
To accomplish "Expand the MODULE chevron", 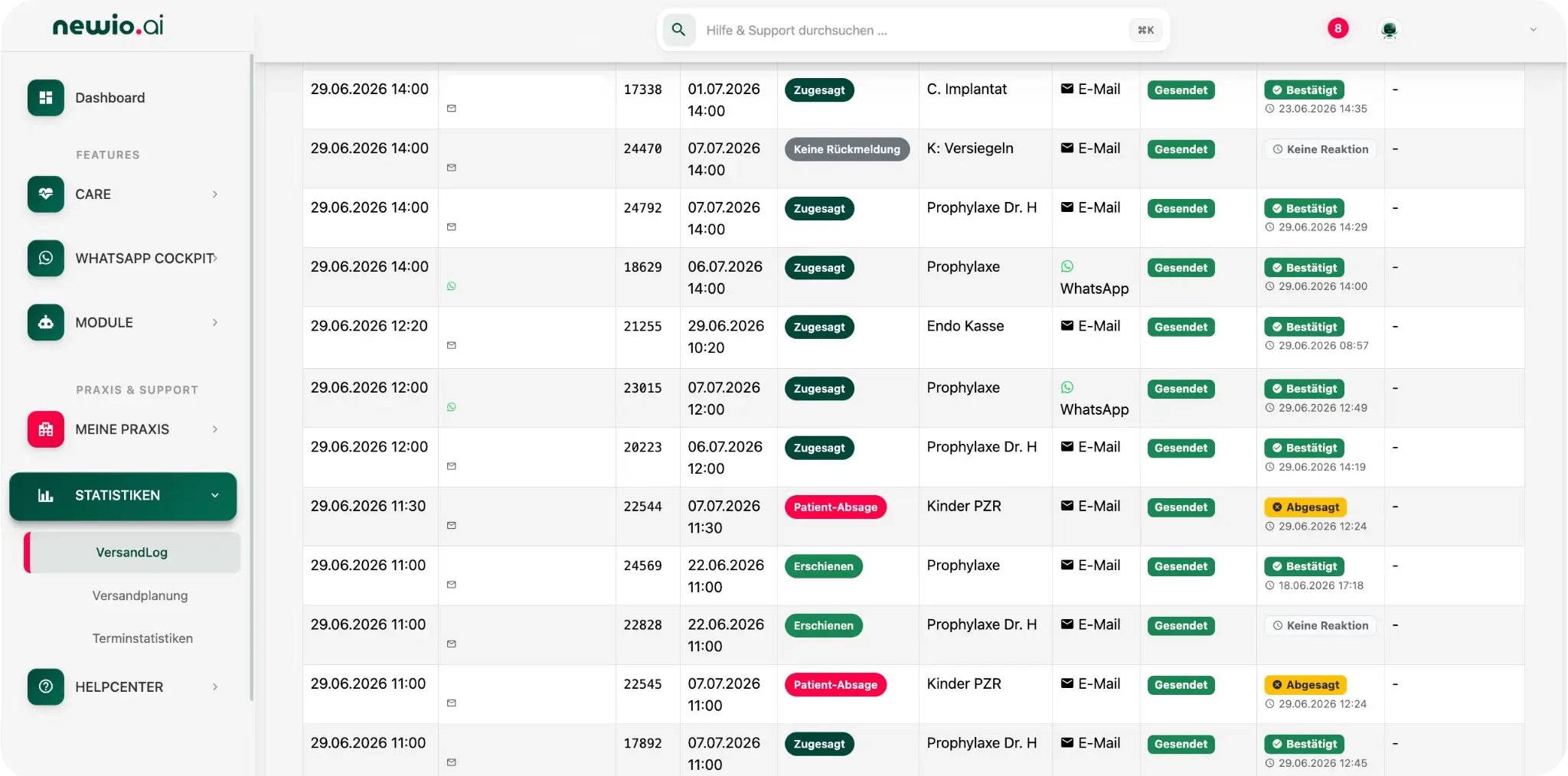I will tap(215, 323).
